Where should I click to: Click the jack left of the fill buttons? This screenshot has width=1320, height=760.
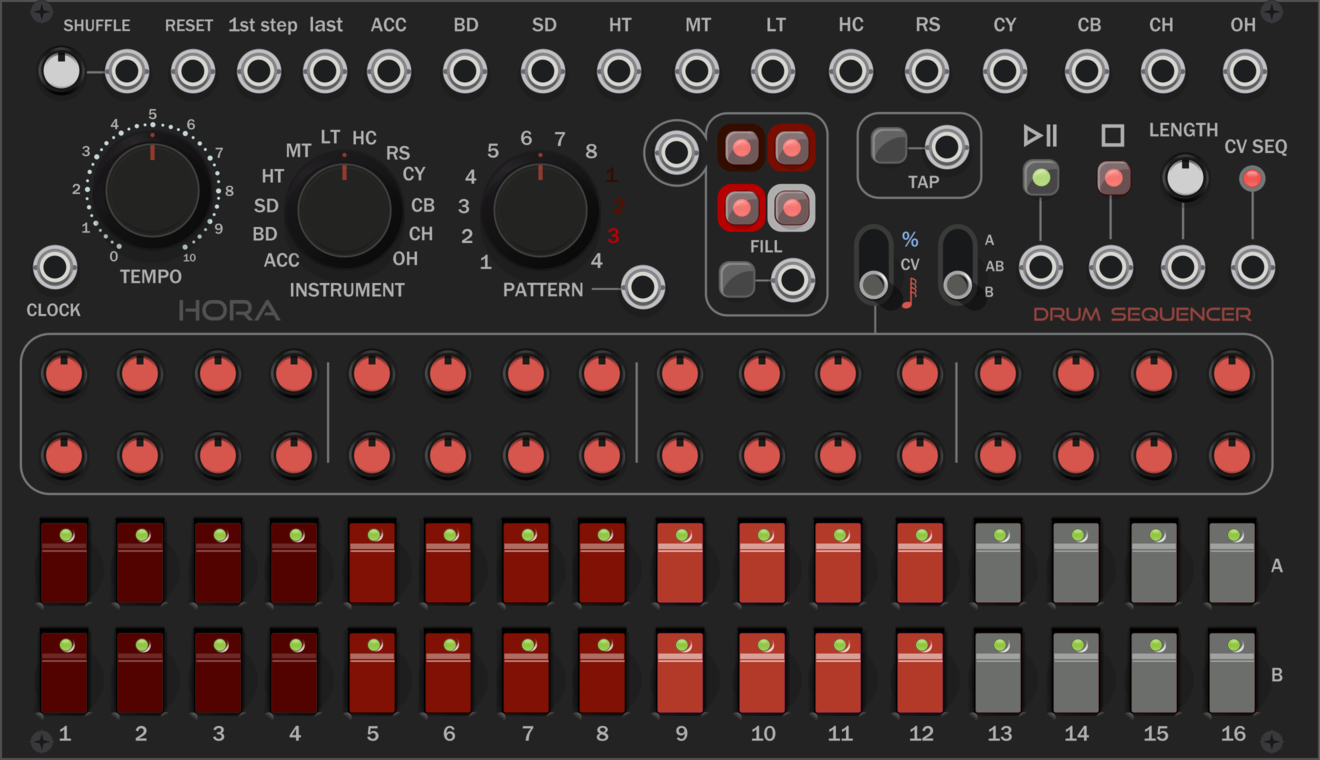click(676, 154)
